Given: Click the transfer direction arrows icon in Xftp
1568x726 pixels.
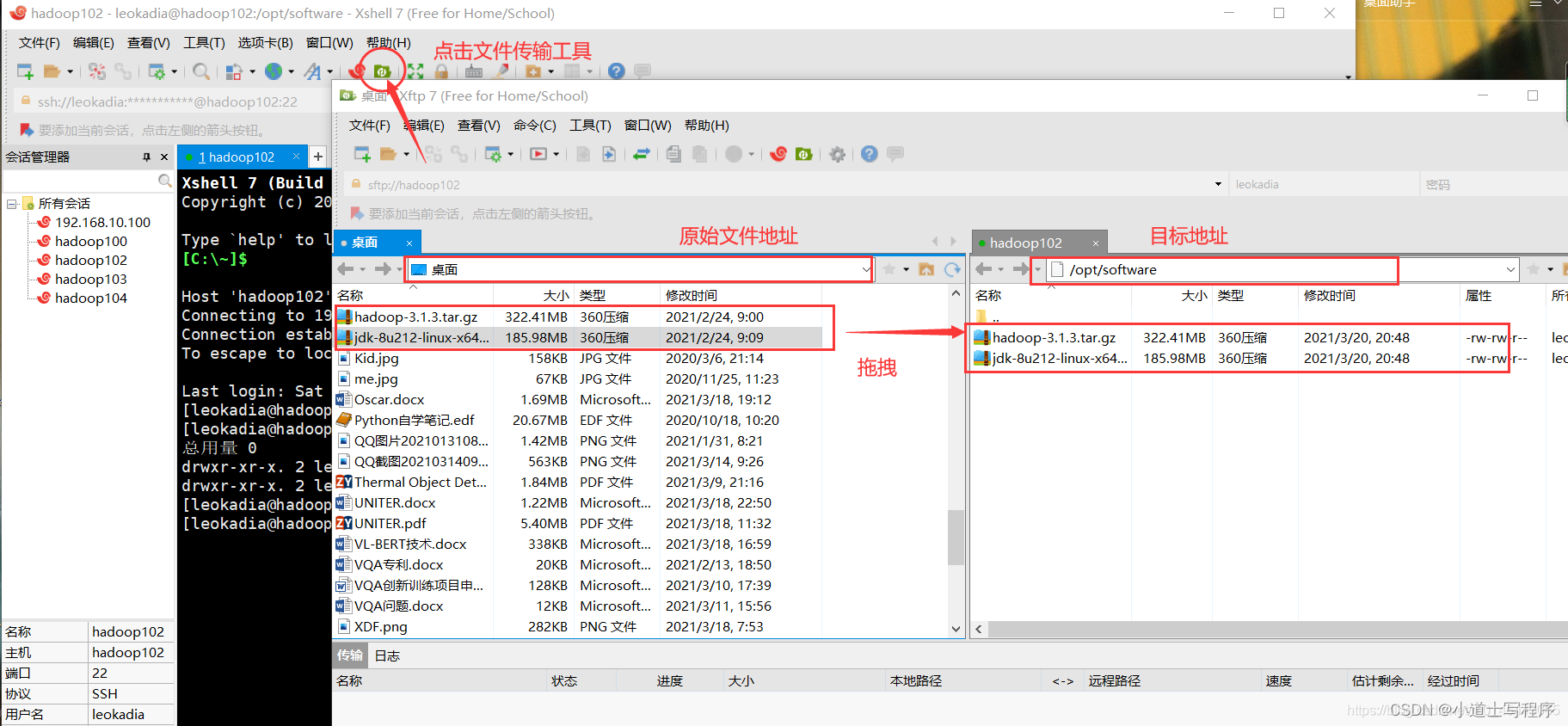Looking at the screenshot, I should tap(642, 154).
